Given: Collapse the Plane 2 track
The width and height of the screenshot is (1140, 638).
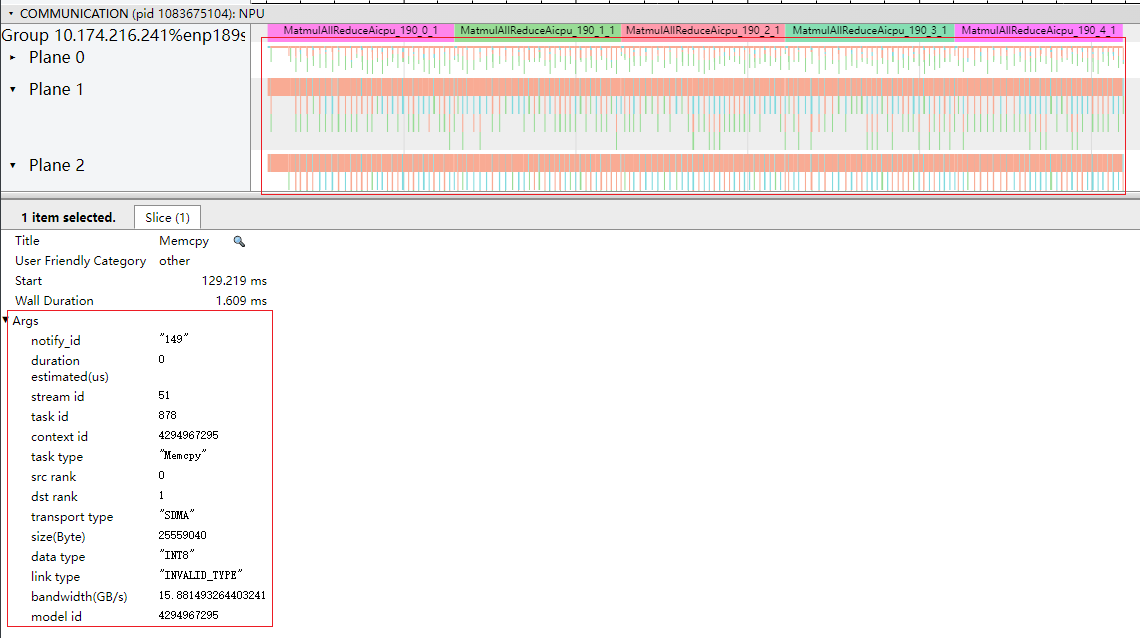Looking at the screenshot, I should [12, 166].
